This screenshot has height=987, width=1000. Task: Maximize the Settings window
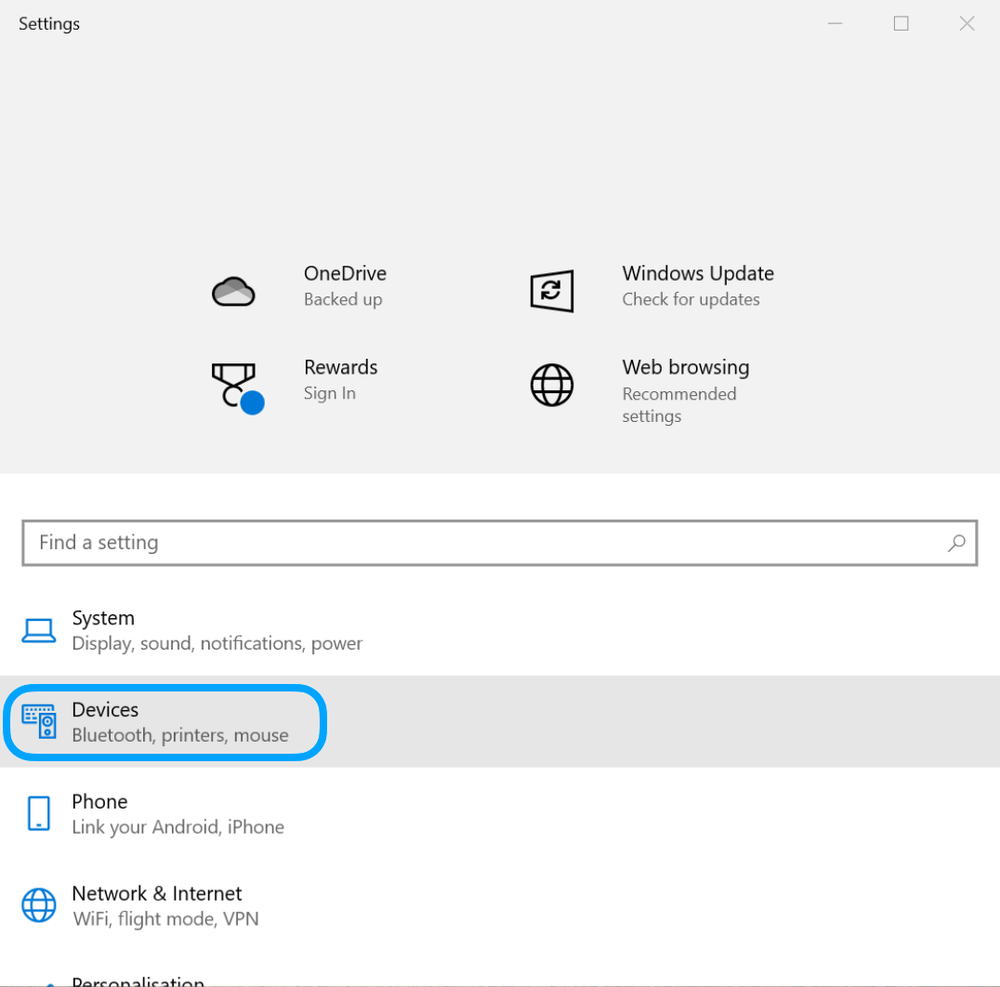[901, 24]
